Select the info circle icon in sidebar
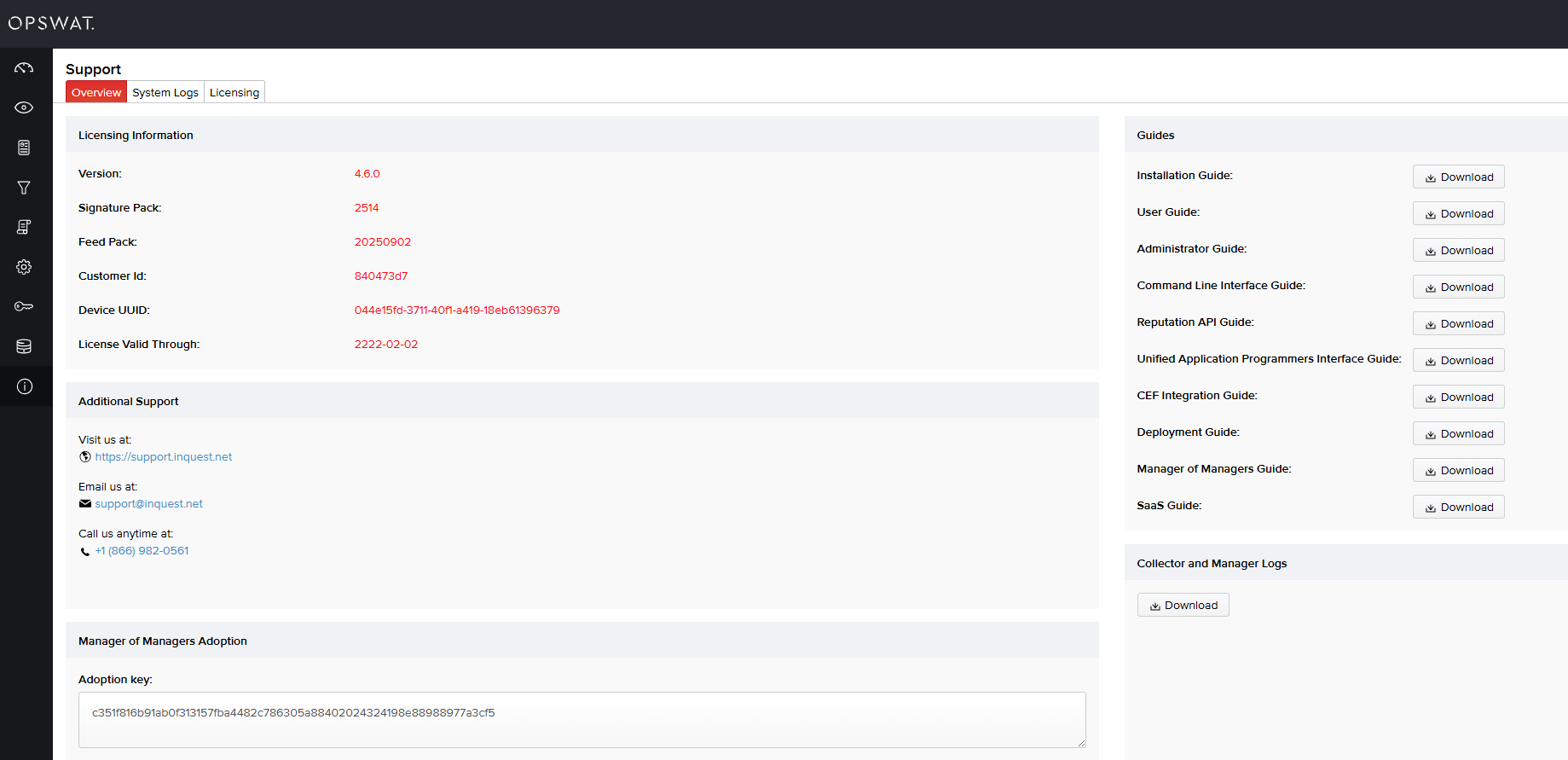1568x760 pixels. (x=24, y=386)
